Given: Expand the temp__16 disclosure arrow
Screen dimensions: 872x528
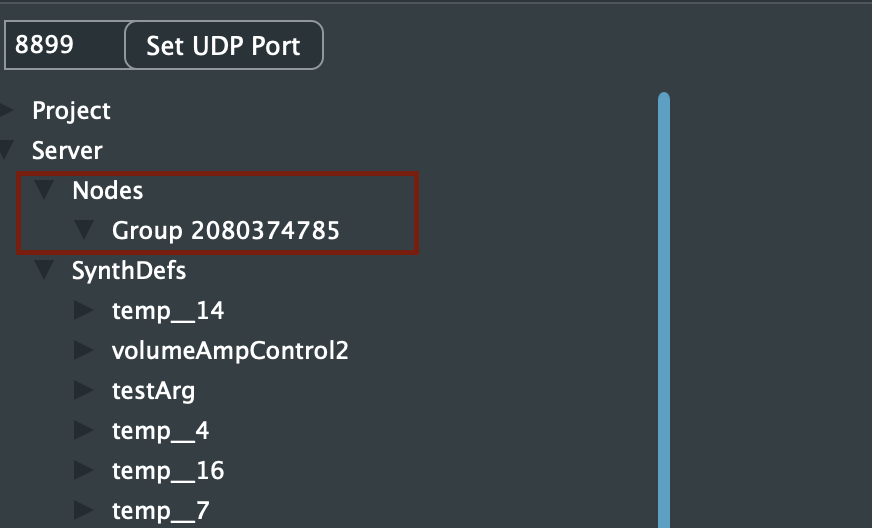Looking at the screenshot, I should pyautogui.click(x=84, y=471).
